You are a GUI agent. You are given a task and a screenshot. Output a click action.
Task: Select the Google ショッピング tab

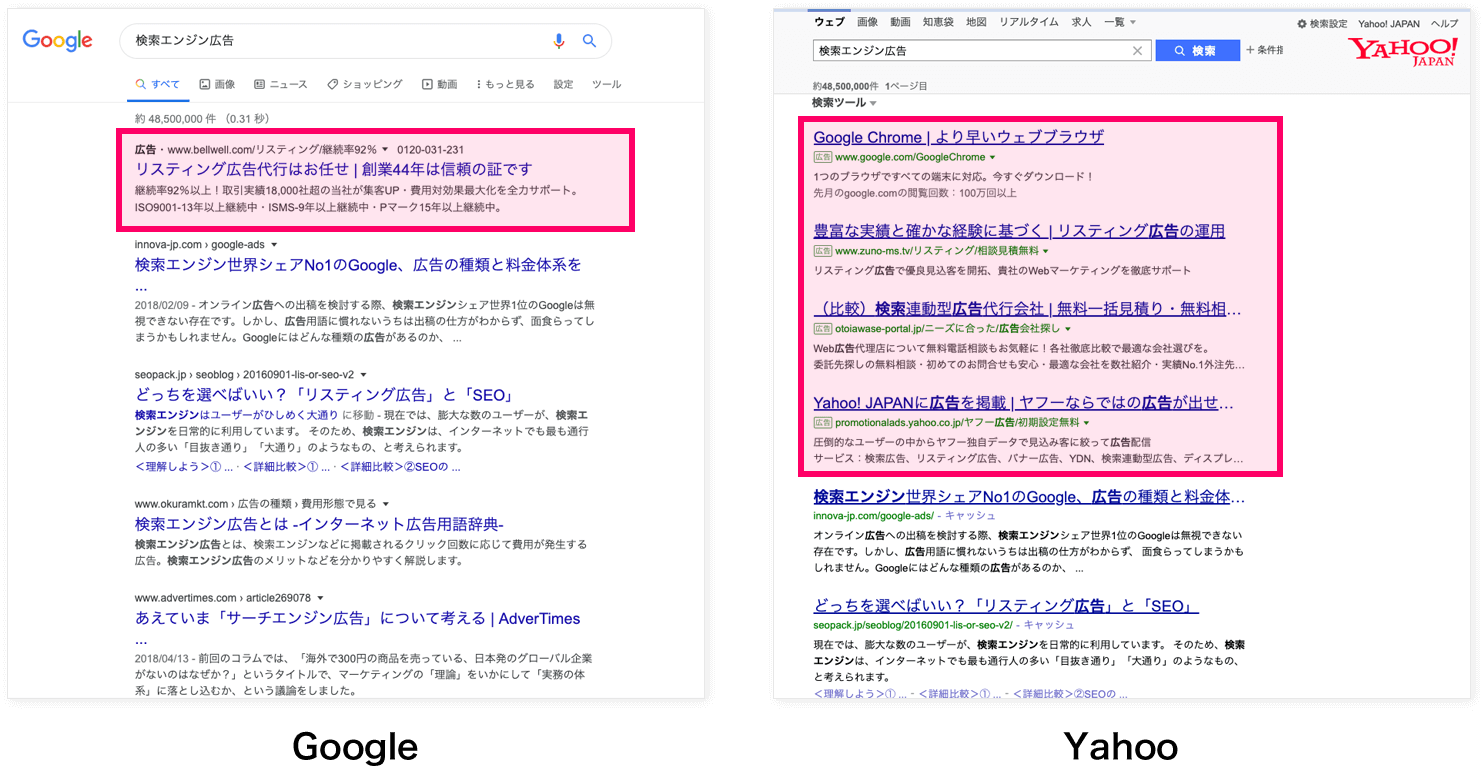coord(365,84)
